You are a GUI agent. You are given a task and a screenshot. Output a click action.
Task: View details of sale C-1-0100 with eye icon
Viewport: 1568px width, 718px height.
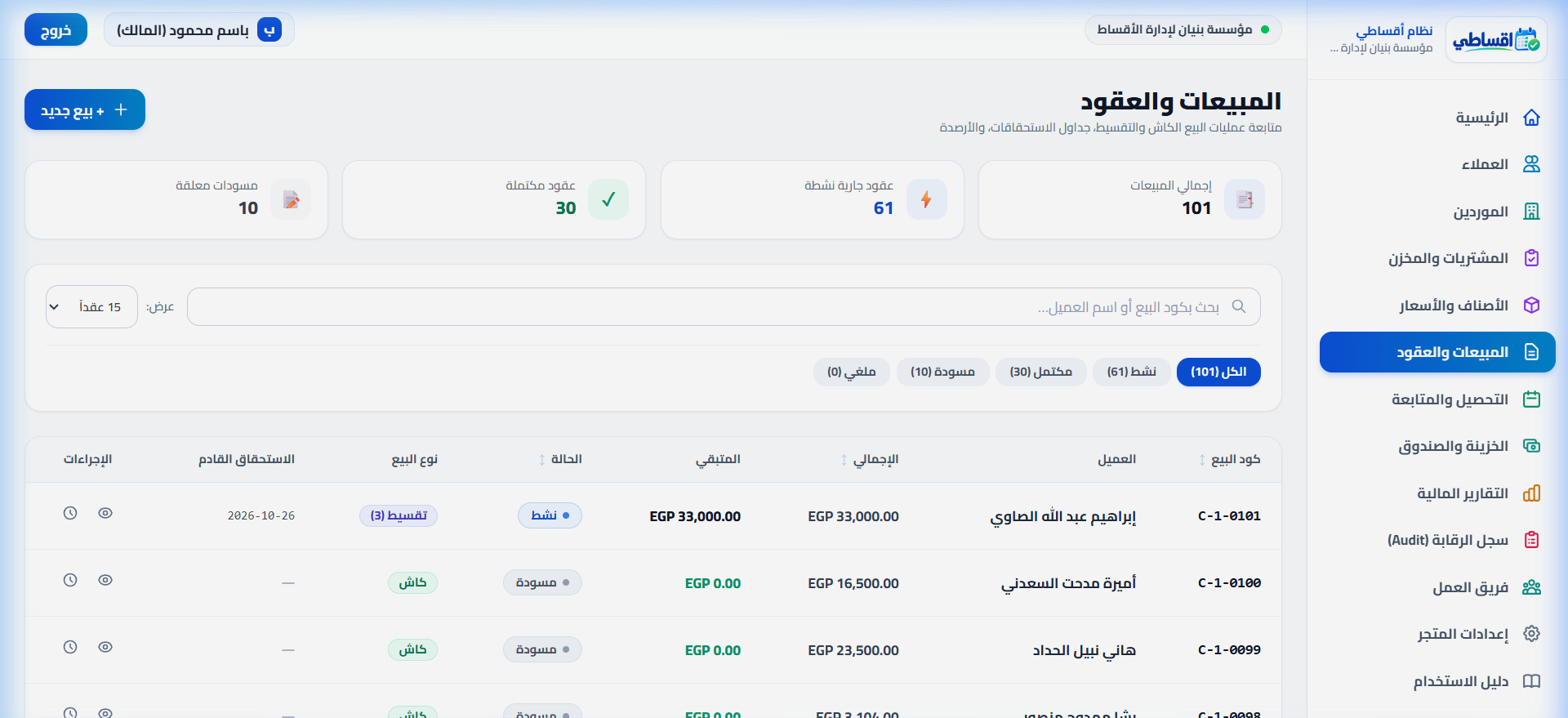click(105, 580)
